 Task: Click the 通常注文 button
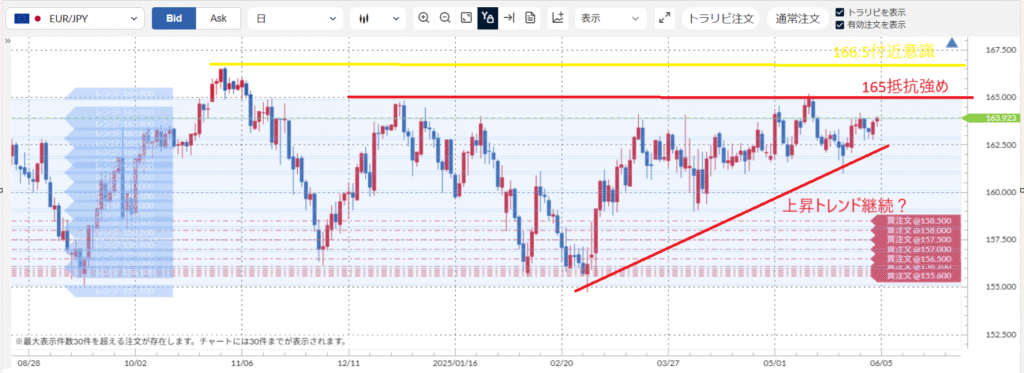click(x=797, y=18)
